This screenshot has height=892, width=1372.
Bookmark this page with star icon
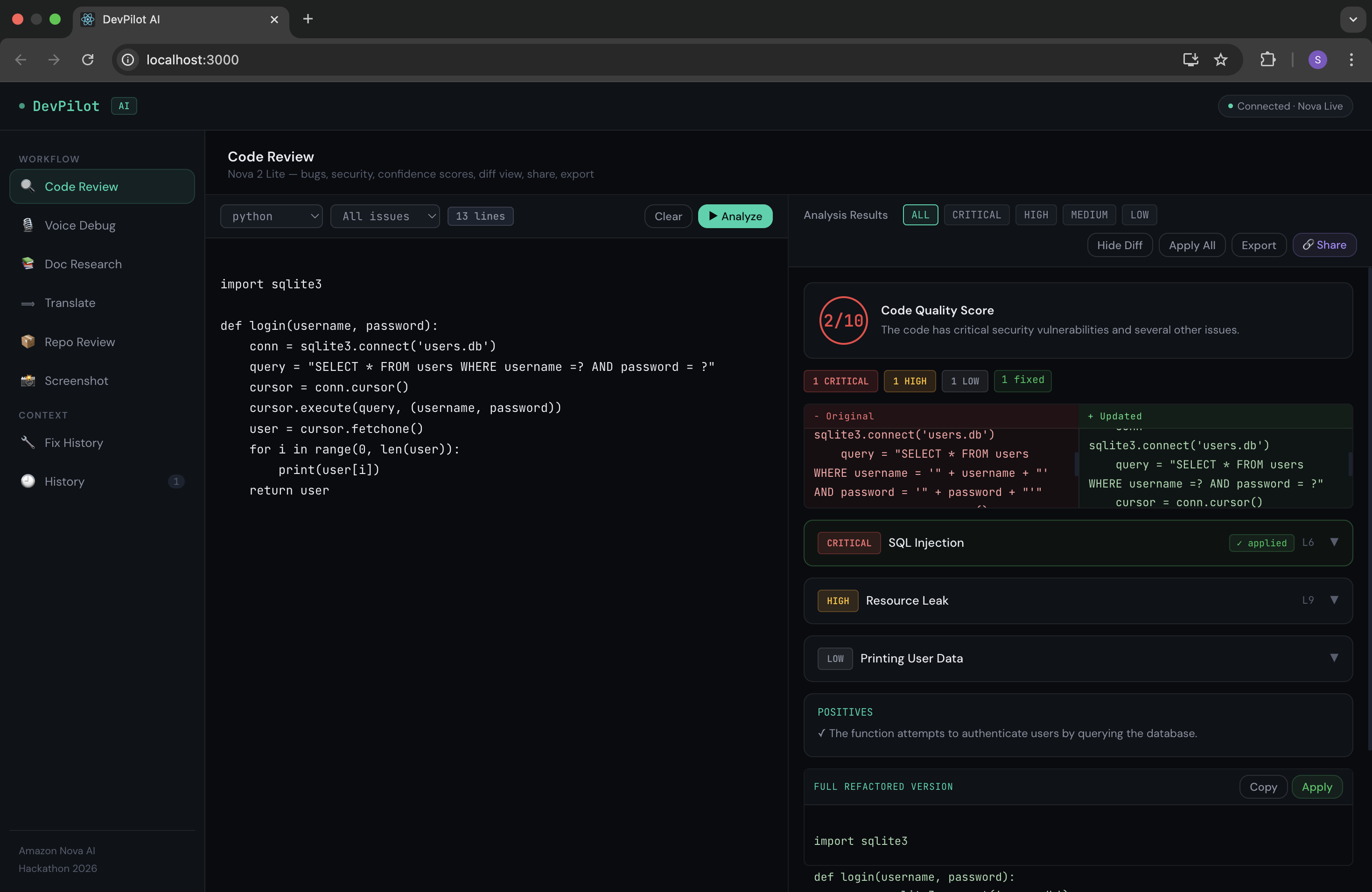point(1220,59)
